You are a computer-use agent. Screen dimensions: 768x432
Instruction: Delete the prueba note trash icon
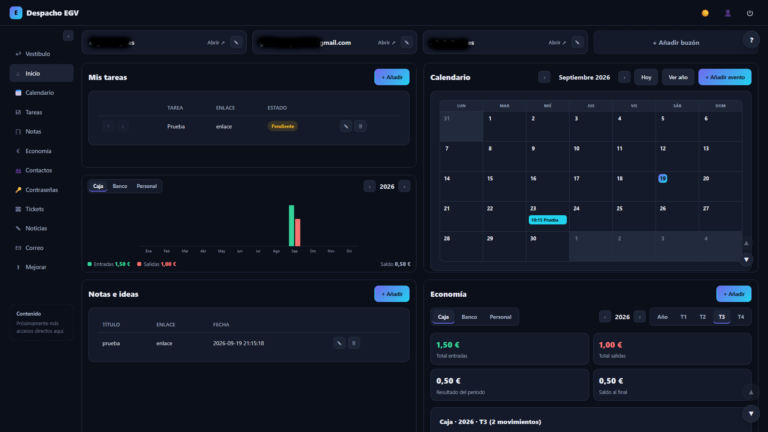(354, 343)
